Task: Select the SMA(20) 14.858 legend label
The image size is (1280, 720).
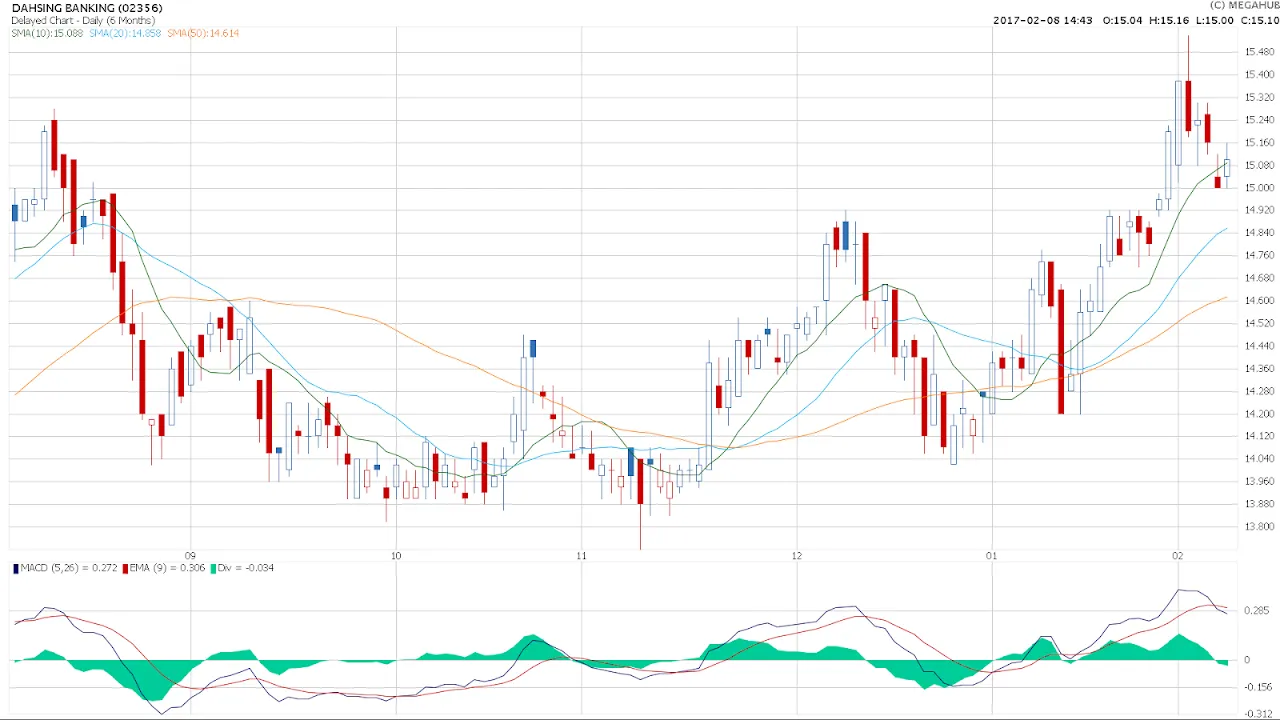Action: click(125, 33)
